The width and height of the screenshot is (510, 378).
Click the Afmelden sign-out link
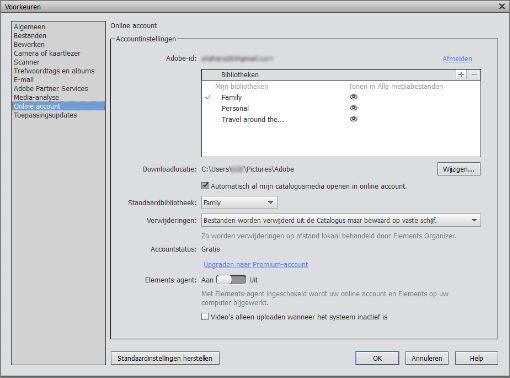pyautogui.click(x=457, y=59)
